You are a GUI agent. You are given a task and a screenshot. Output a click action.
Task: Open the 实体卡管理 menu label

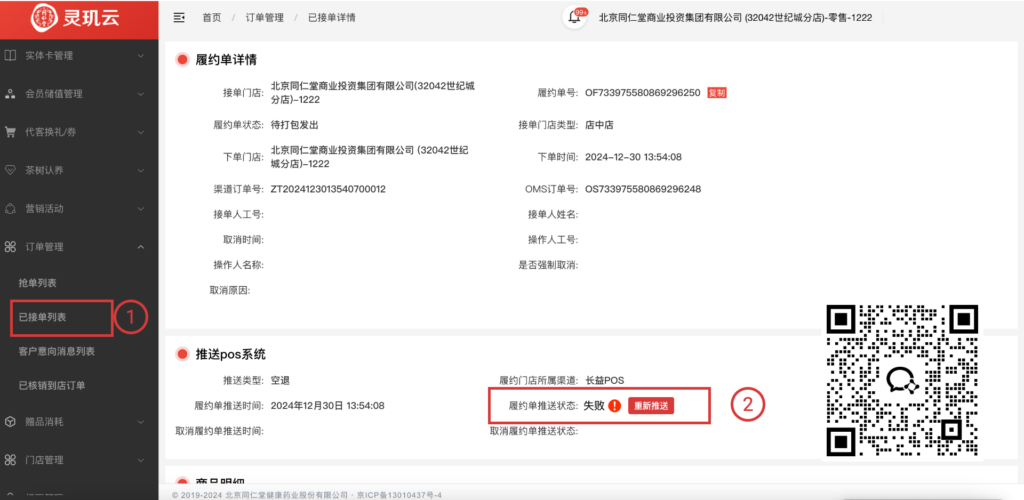[x=49, y=56]
